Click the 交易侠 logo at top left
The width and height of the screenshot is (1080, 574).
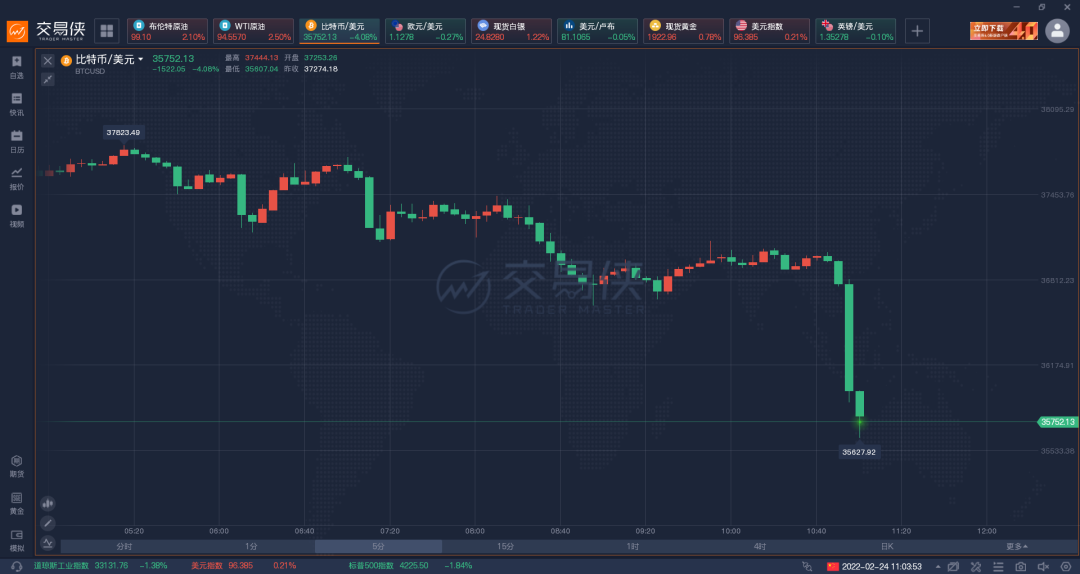tap(47, 31)
